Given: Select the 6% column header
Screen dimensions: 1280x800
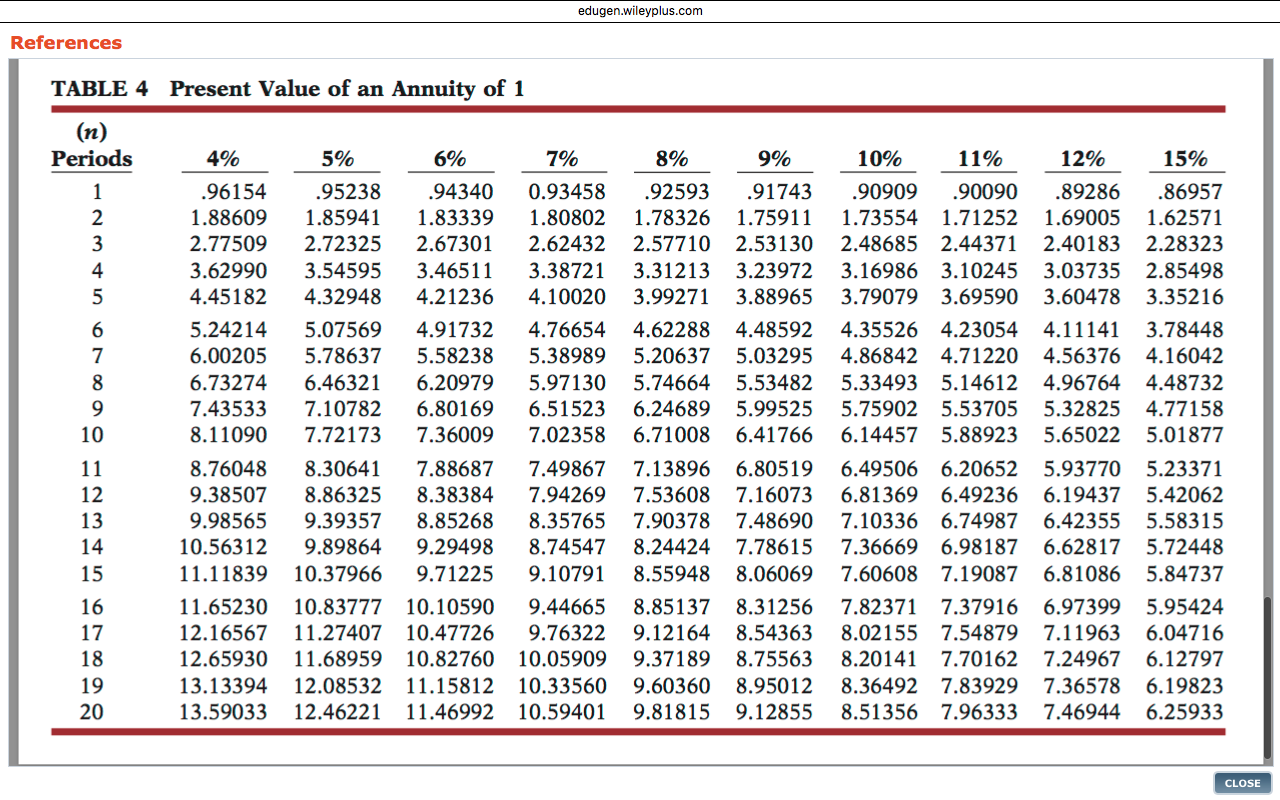Looking at the screenshot, I should [450, 158].
